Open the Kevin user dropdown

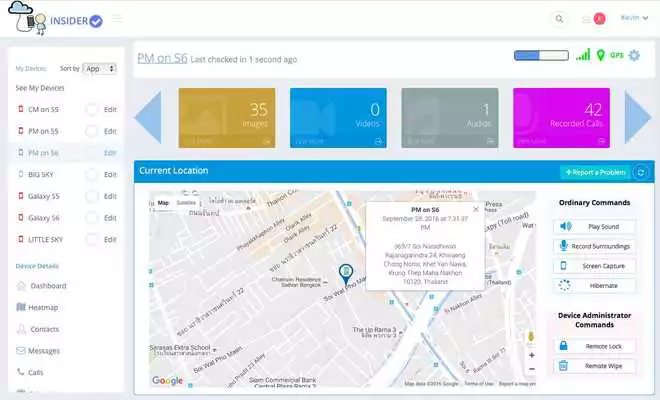(x=634, y=18)
